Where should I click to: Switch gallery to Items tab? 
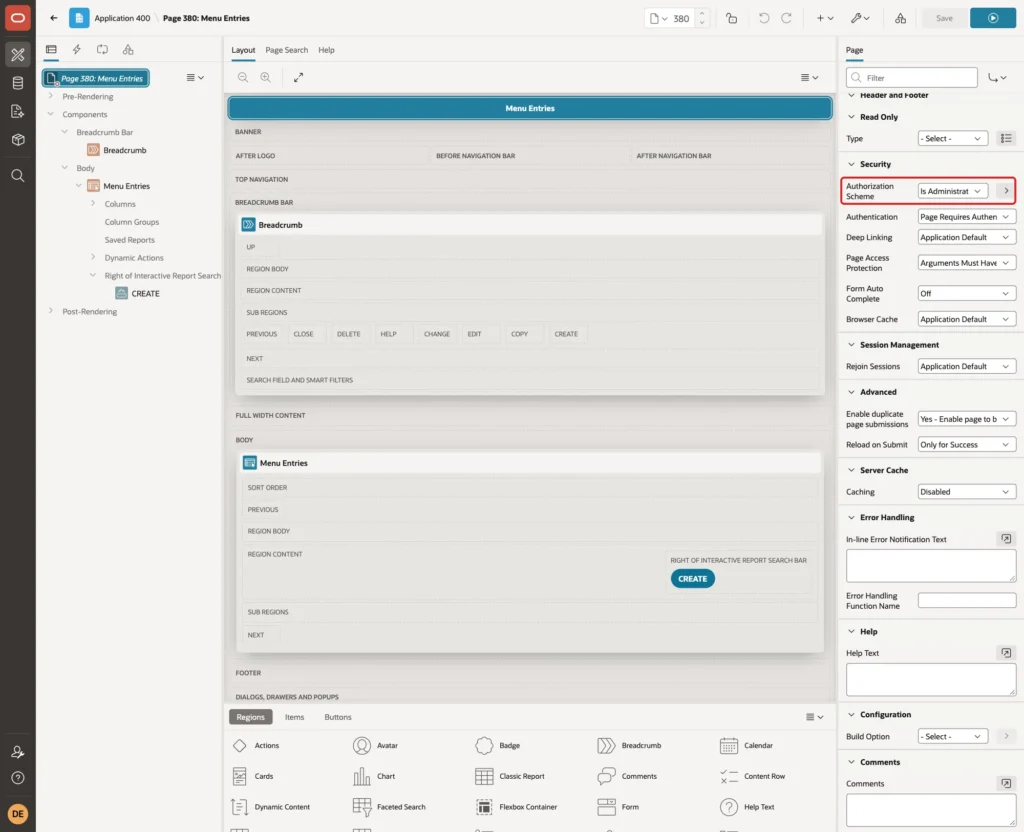click(x=295, y=717)
